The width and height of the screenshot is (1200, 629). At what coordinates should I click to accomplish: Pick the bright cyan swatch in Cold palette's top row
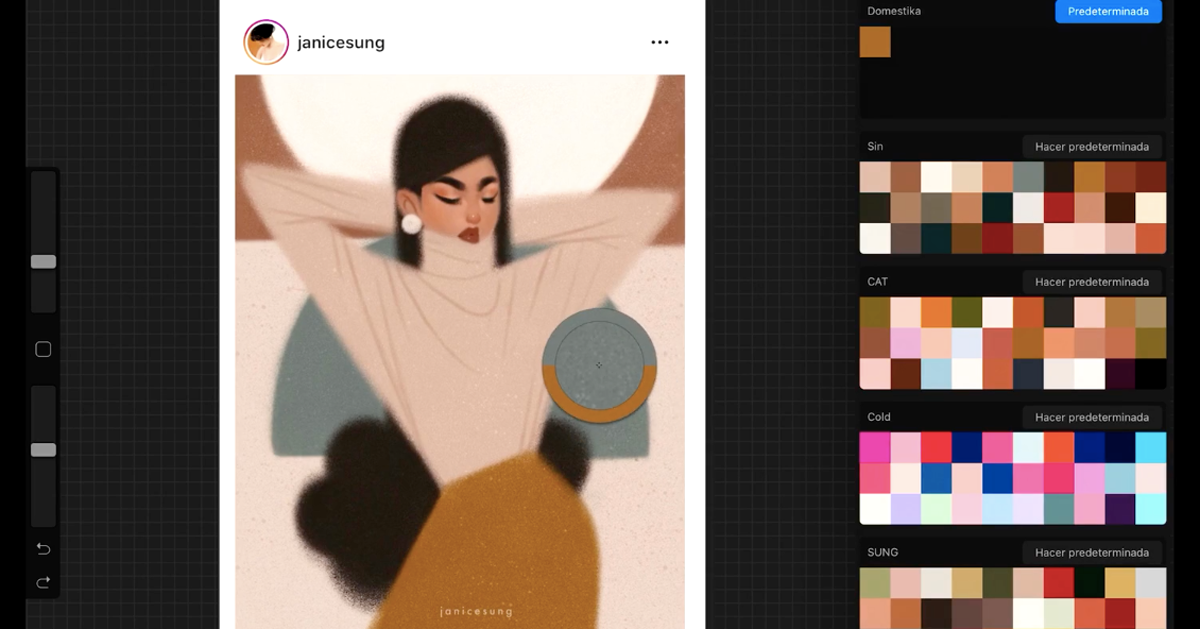[1151, 447]
